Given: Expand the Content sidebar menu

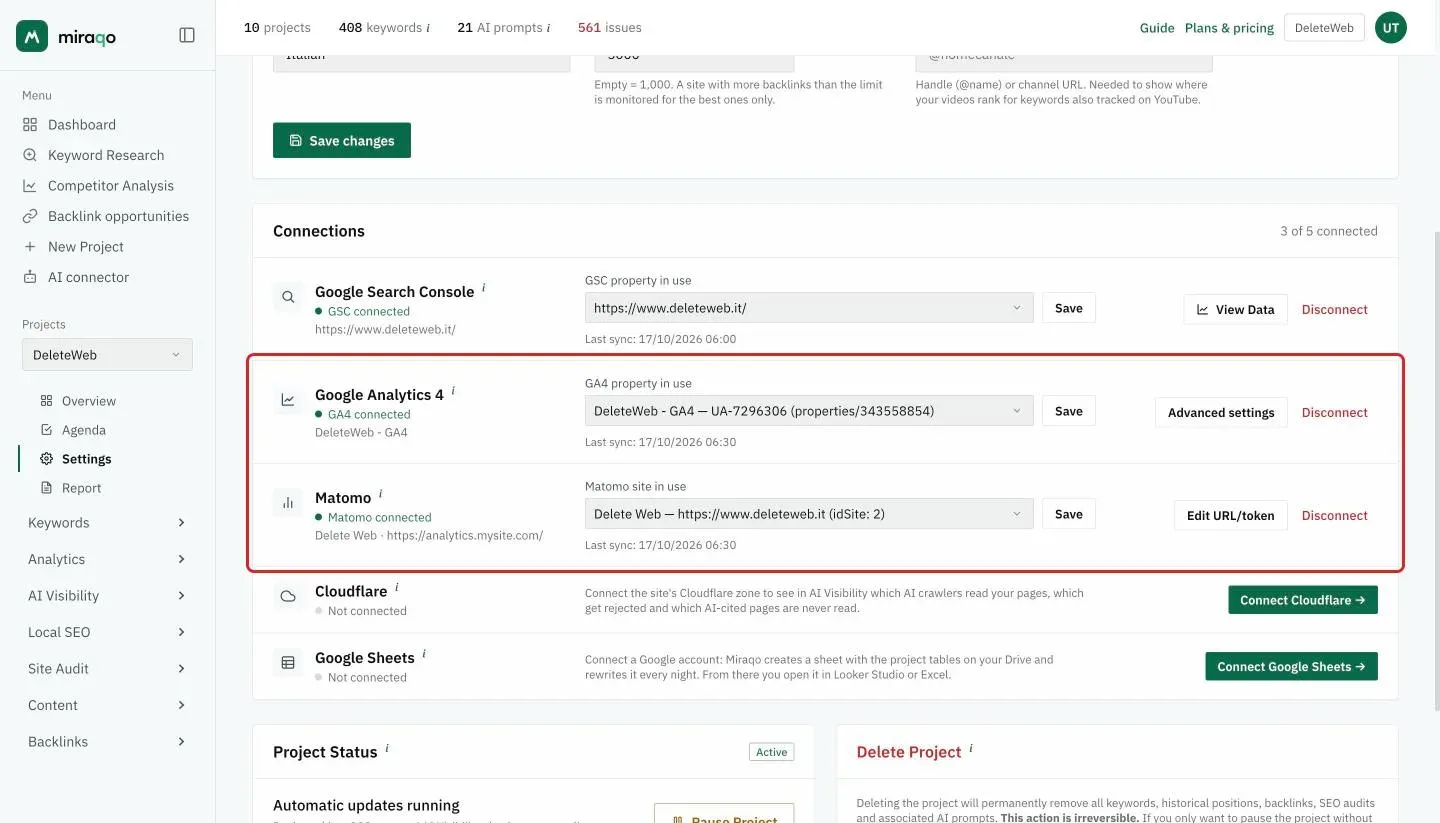Looking at the screenshot, I should pyautogui.click(x=107, y=705).
